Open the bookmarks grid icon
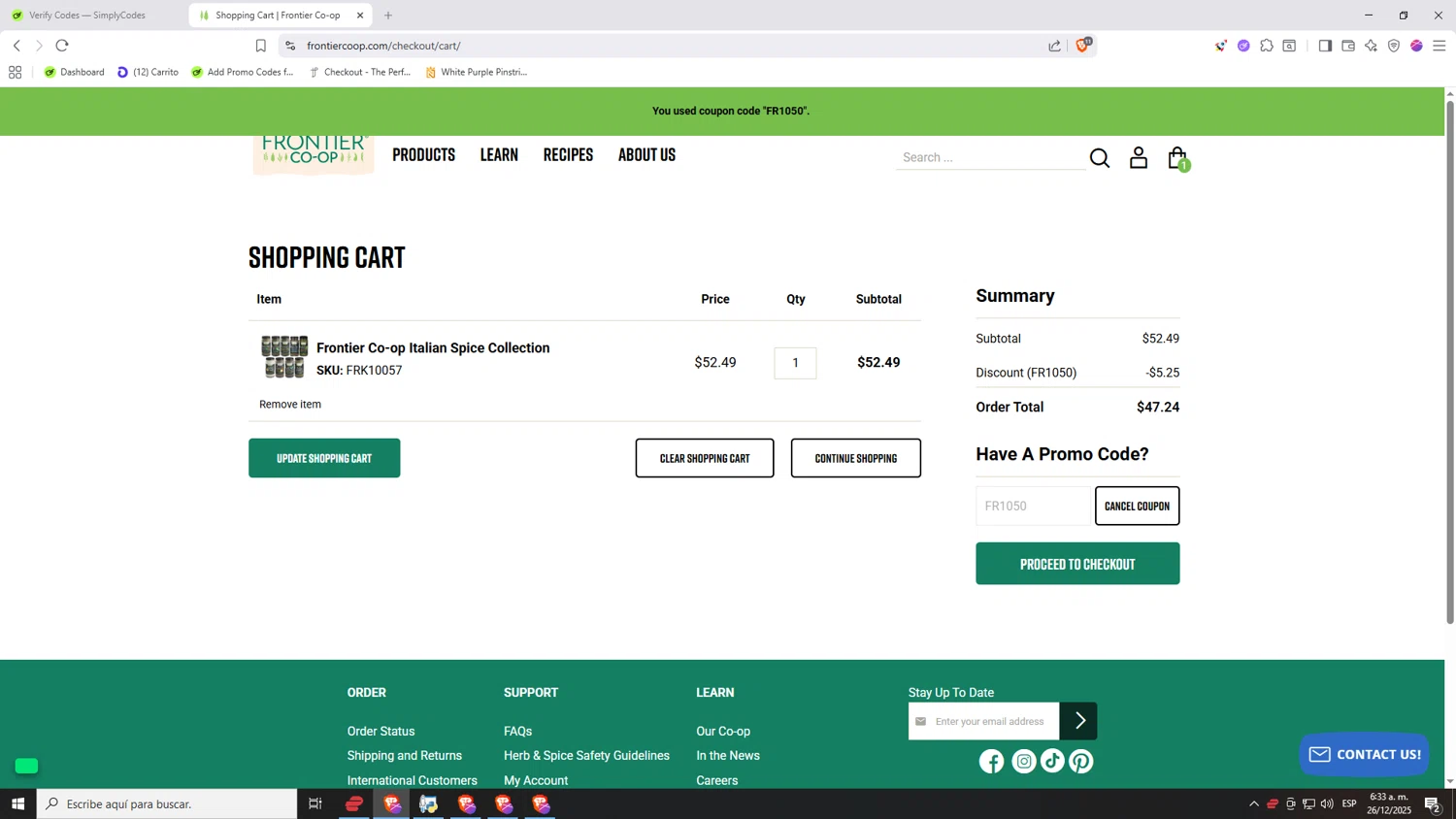Screen dimensions: 1456x819 click(16, 72)
